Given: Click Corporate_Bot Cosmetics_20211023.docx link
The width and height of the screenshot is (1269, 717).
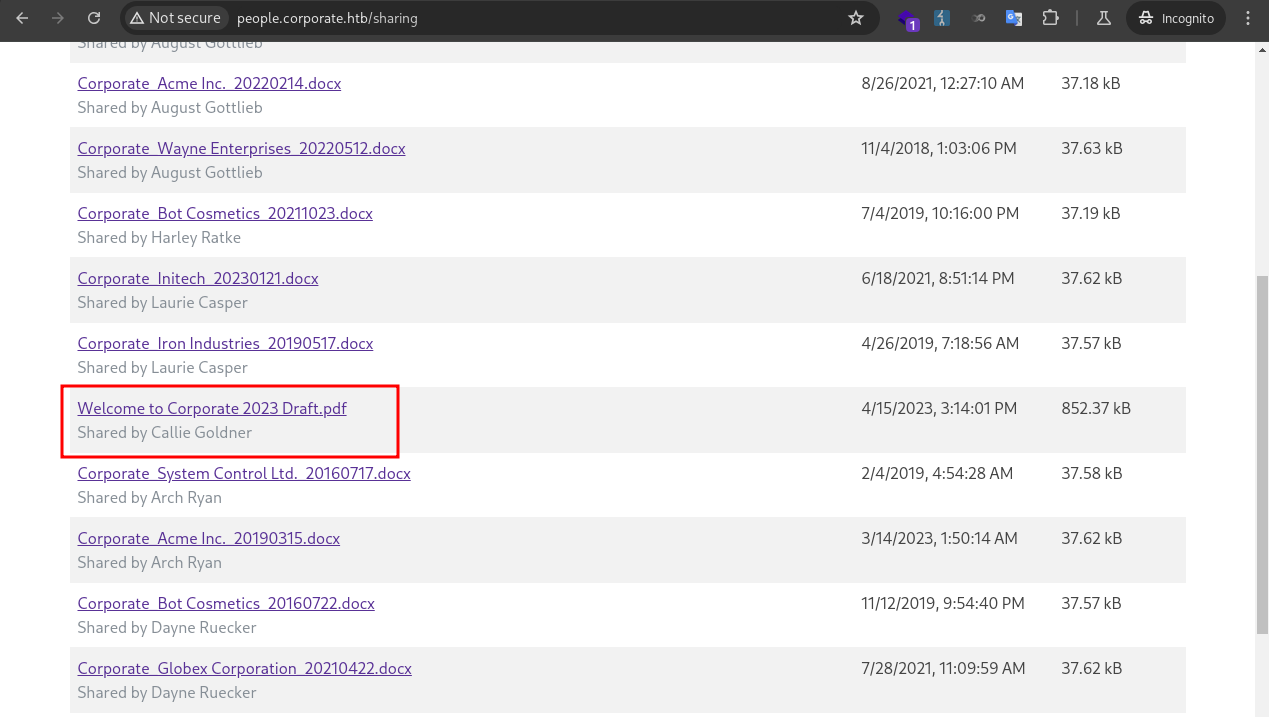Looking at the screenshot, I should pyautogui.click(x=225, y=213).
